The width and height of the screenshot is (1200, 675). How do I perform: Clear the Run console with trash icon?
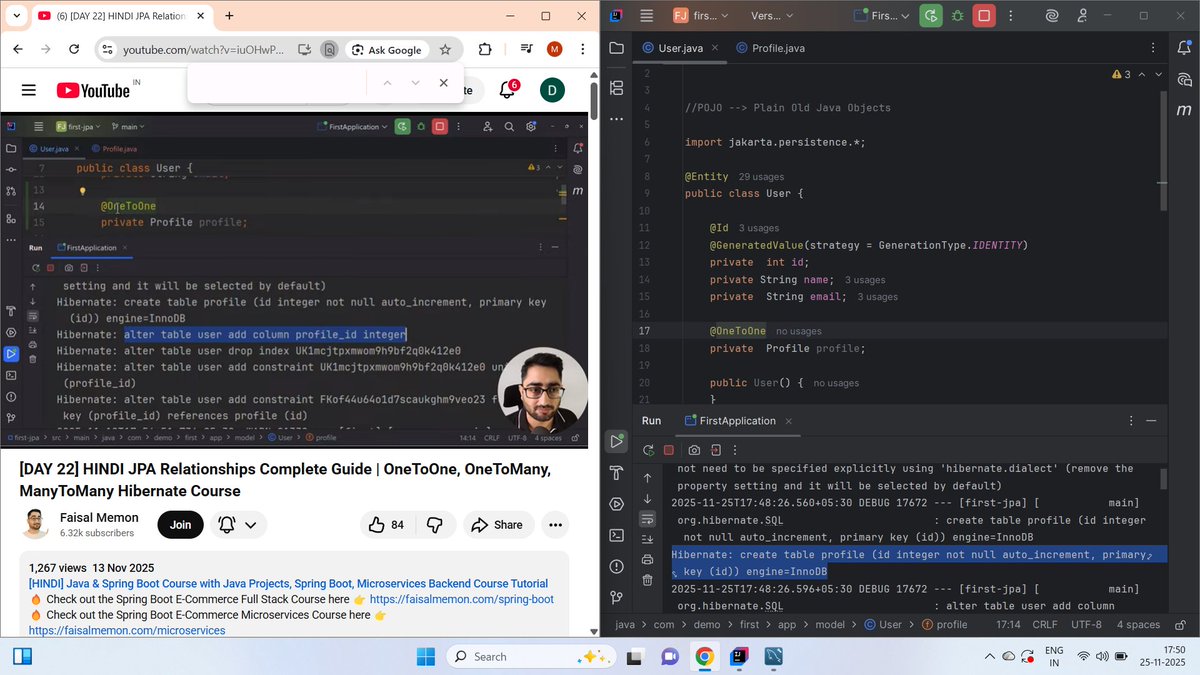(x=647, y=580)
